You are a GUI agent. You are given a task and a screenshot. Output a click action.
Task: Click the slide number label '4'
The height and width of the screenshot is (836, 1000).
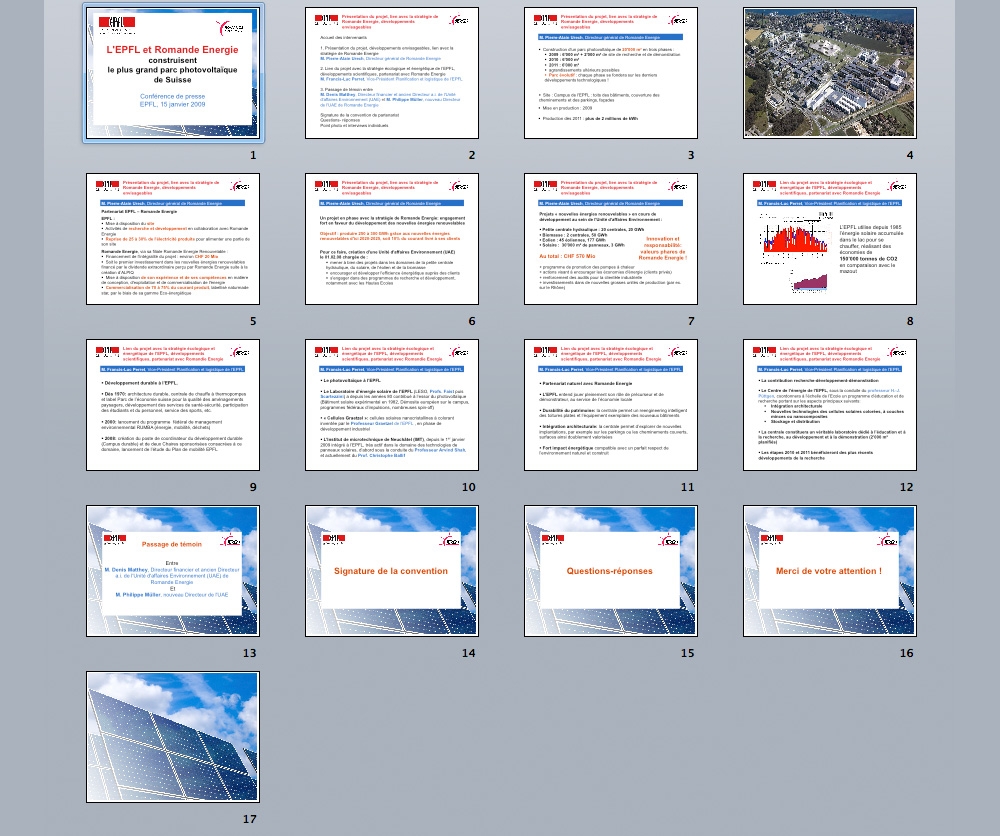click(910, 155)
